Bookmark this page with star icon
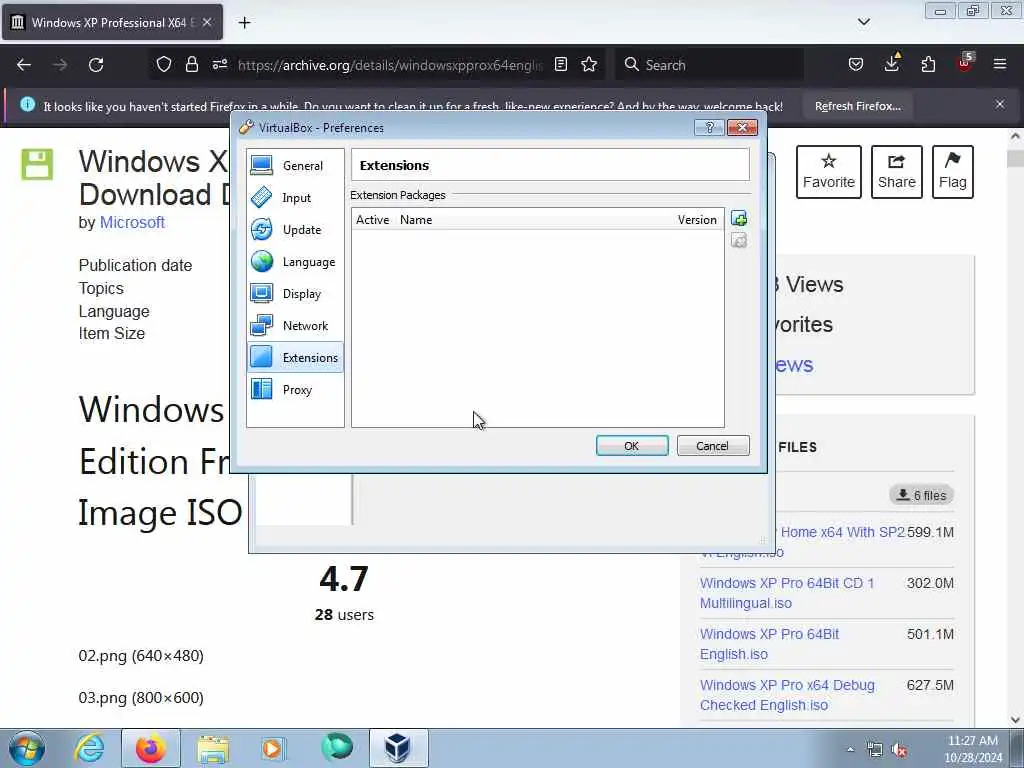1024x768 pixels. pyautogui.click(x=589, y=65)
